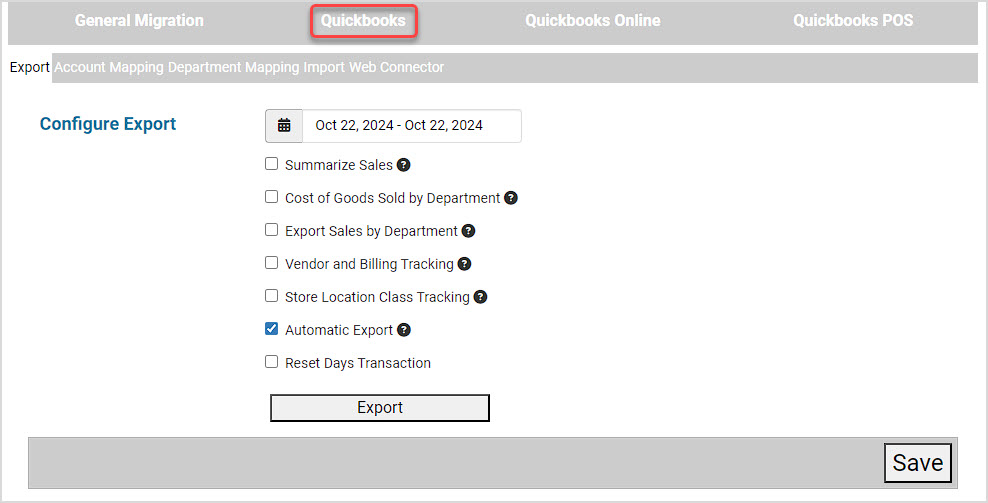Show help for Vendor and Billing Tracking
The image size is (988, 503).
click(x=464, y=264)
